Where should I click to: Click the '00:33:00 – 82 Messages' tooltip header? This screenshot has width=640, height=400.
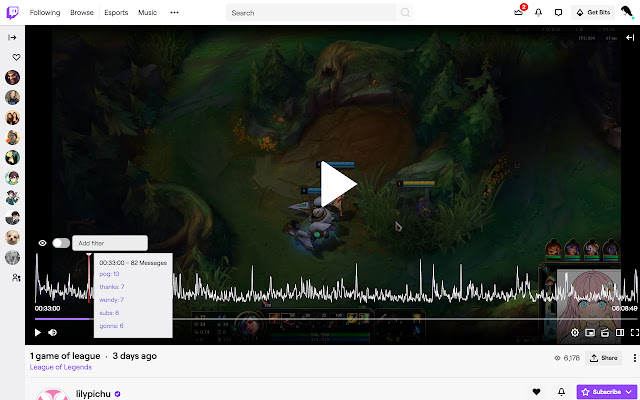click(133, 263)
